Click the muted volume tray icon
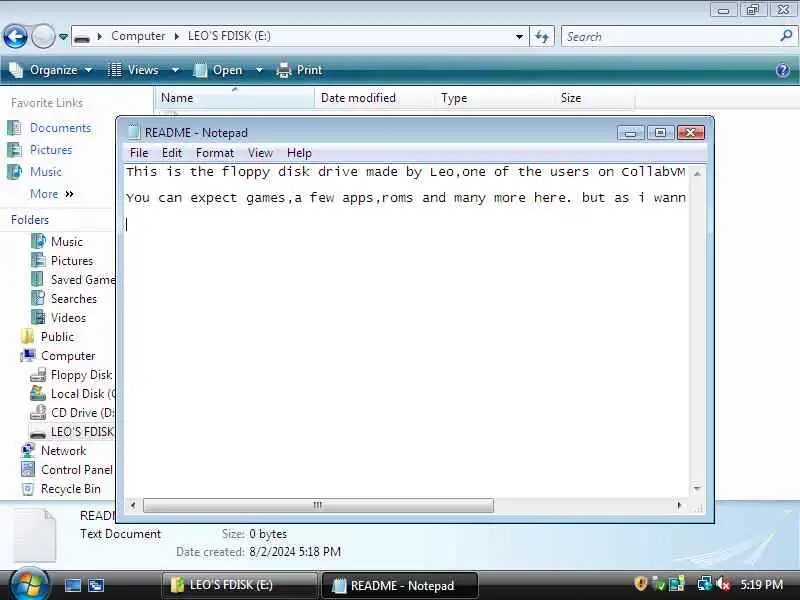This screenshot has height=600, width=800. click(x=722, y=584)
